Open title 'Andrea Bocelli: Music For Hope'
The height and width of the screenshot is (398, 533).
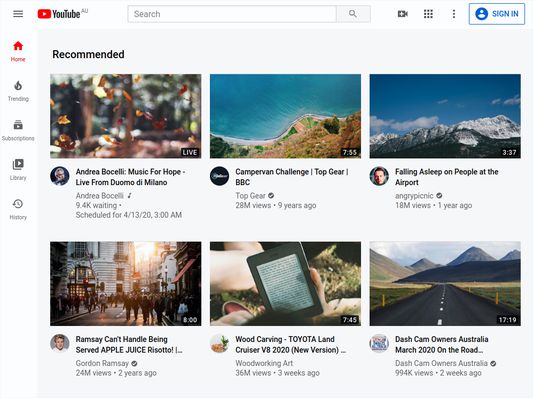click(x=130, y=177)
